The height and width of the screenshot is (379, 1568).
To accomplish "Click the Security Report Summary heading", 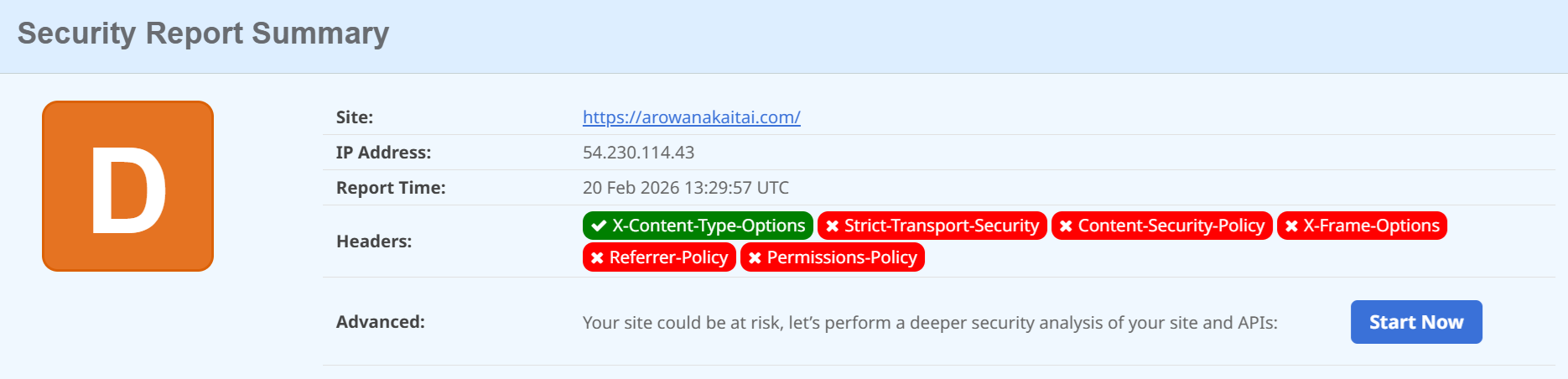I will tap(203, 34).
